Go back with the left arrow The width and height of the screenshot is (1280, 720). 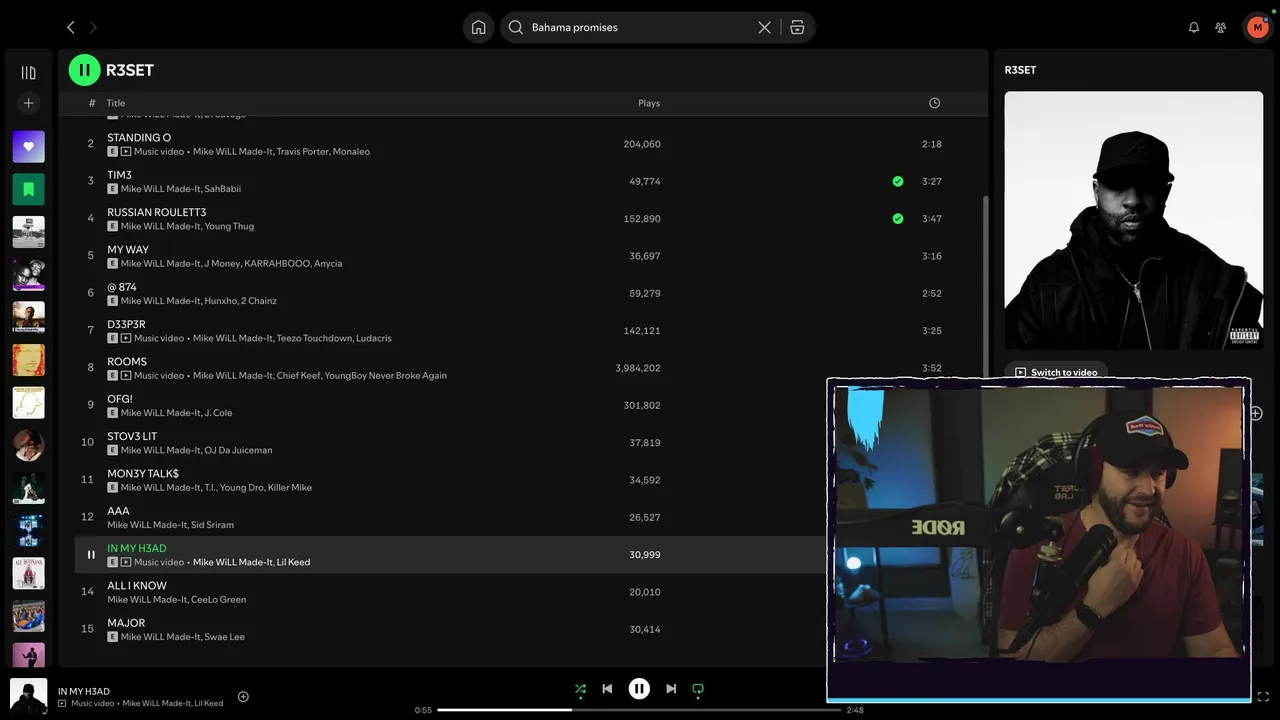point(70,28)
